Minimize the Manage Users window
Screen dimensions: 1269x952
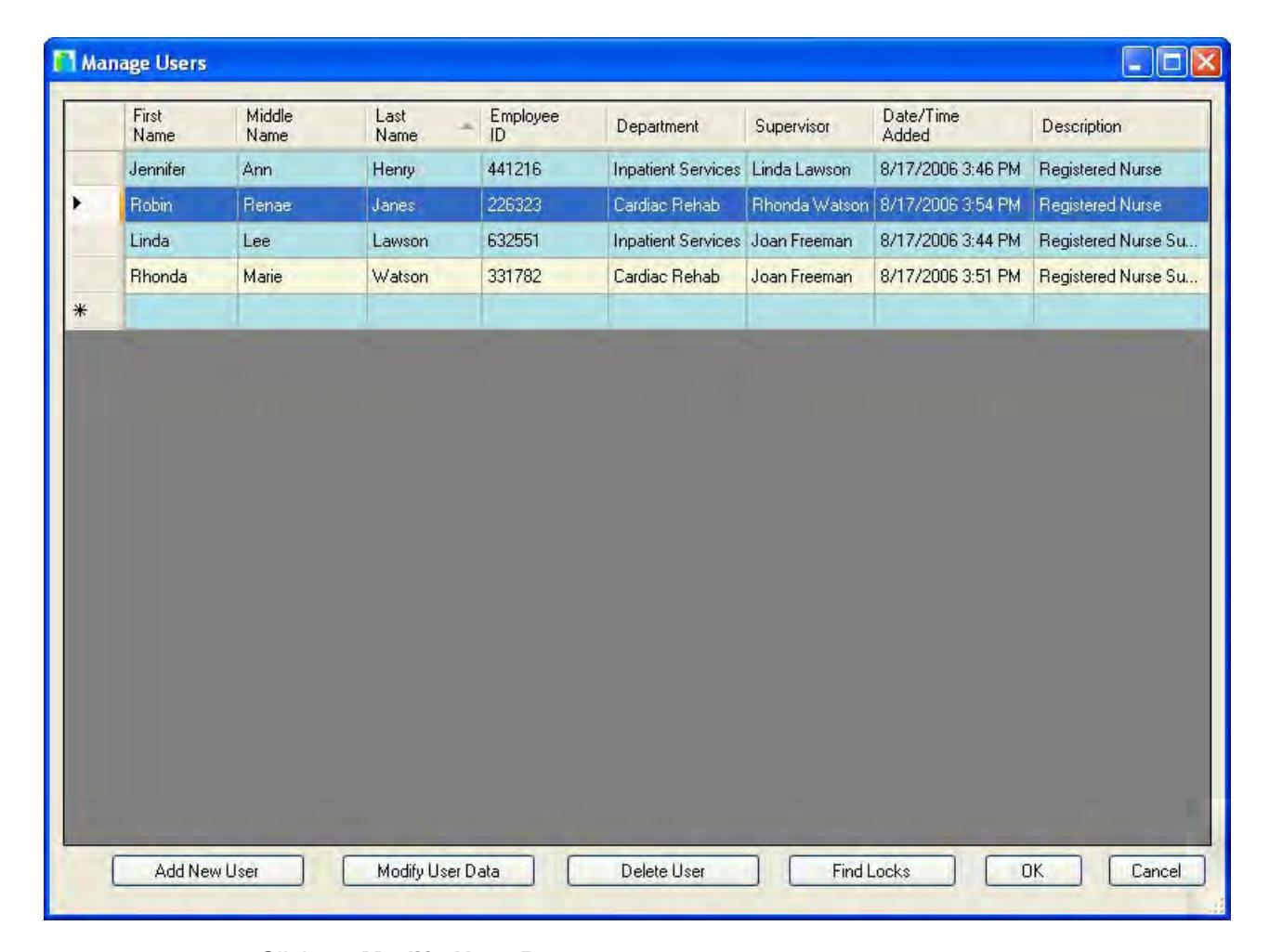coord(1137,63)
